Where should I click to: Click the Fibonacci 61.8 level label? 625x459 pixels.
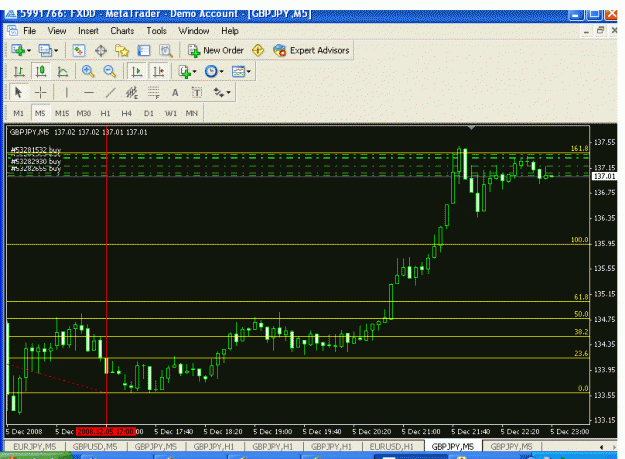pyautogui.click(x=581, y=297)
